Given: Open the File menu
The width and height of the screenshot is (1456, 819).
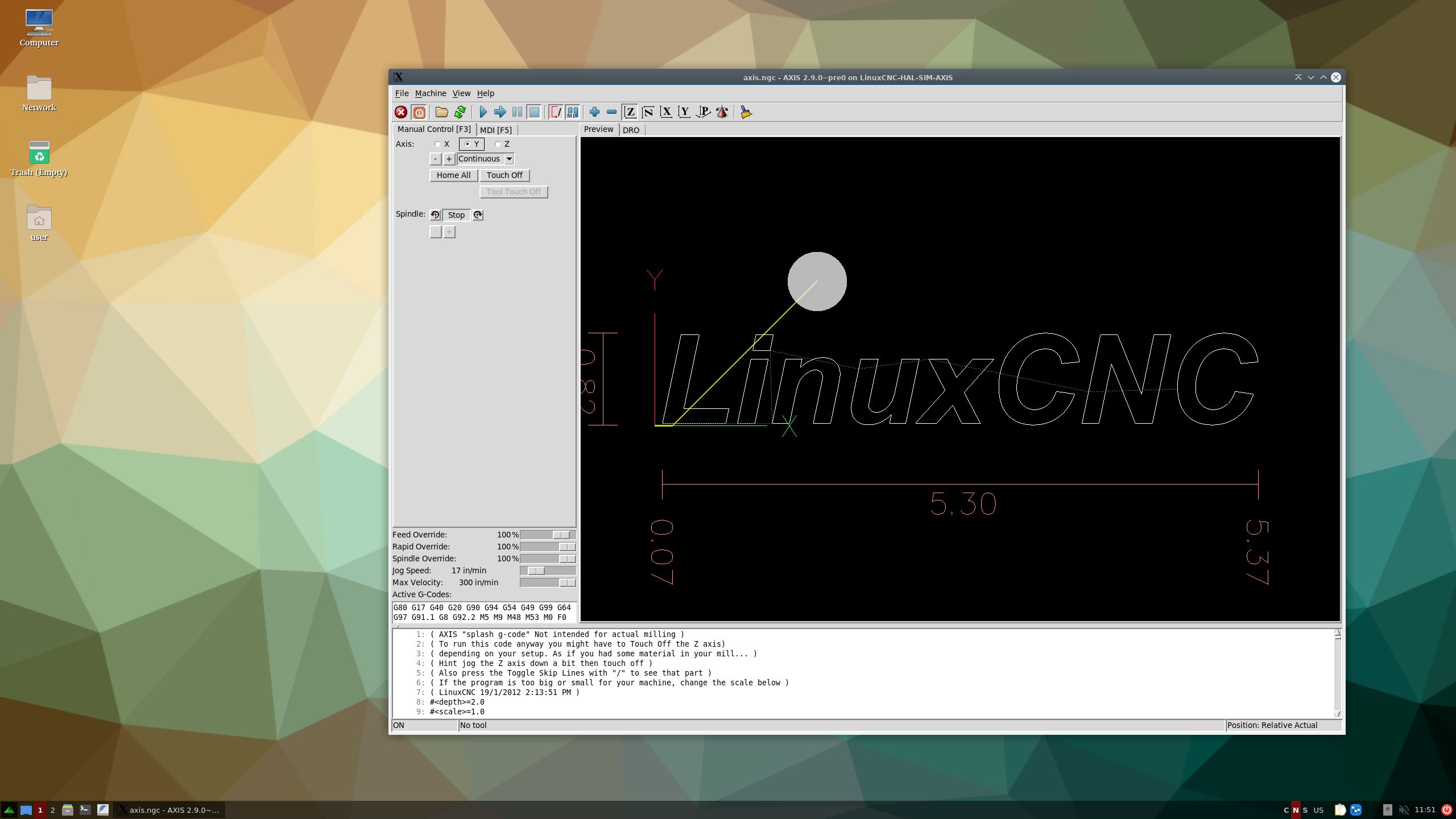Looking at the screenshot, I should (402, 94).
